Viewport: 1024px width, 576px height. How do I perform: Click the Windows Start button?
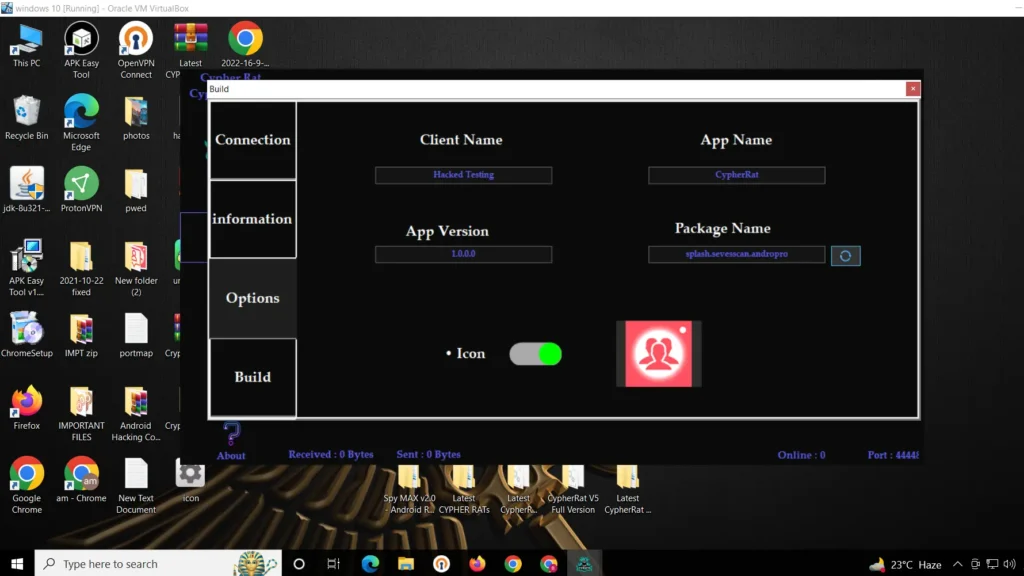(x=17, y=564)
